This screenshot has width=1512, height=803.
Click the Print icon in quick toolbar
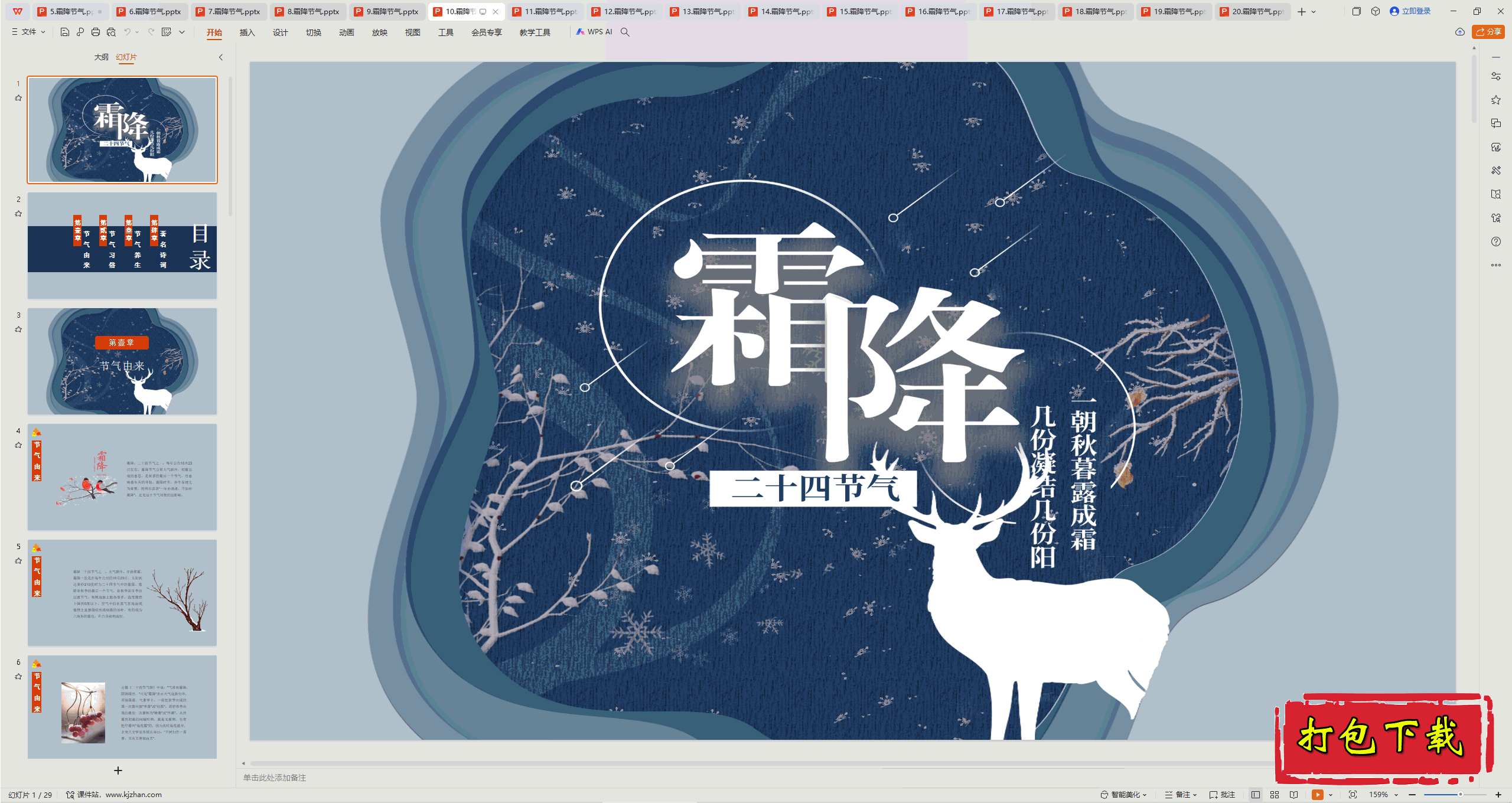[96, 32]
